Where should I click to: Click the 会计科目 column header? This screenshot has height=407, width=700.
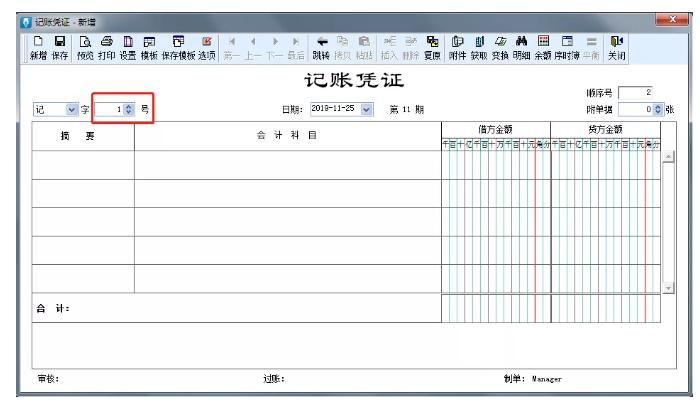tap(288, 136)
